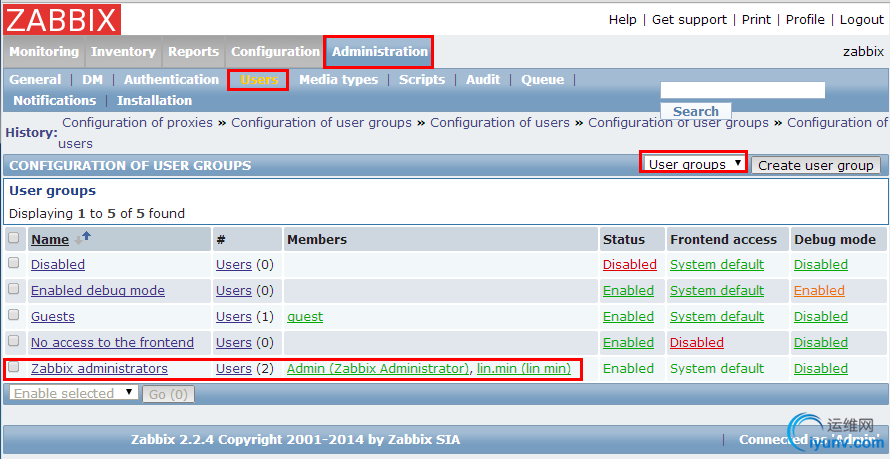Open the Profile link
The height and width of the screenshot is (459, 890).
tap(805, 20)
